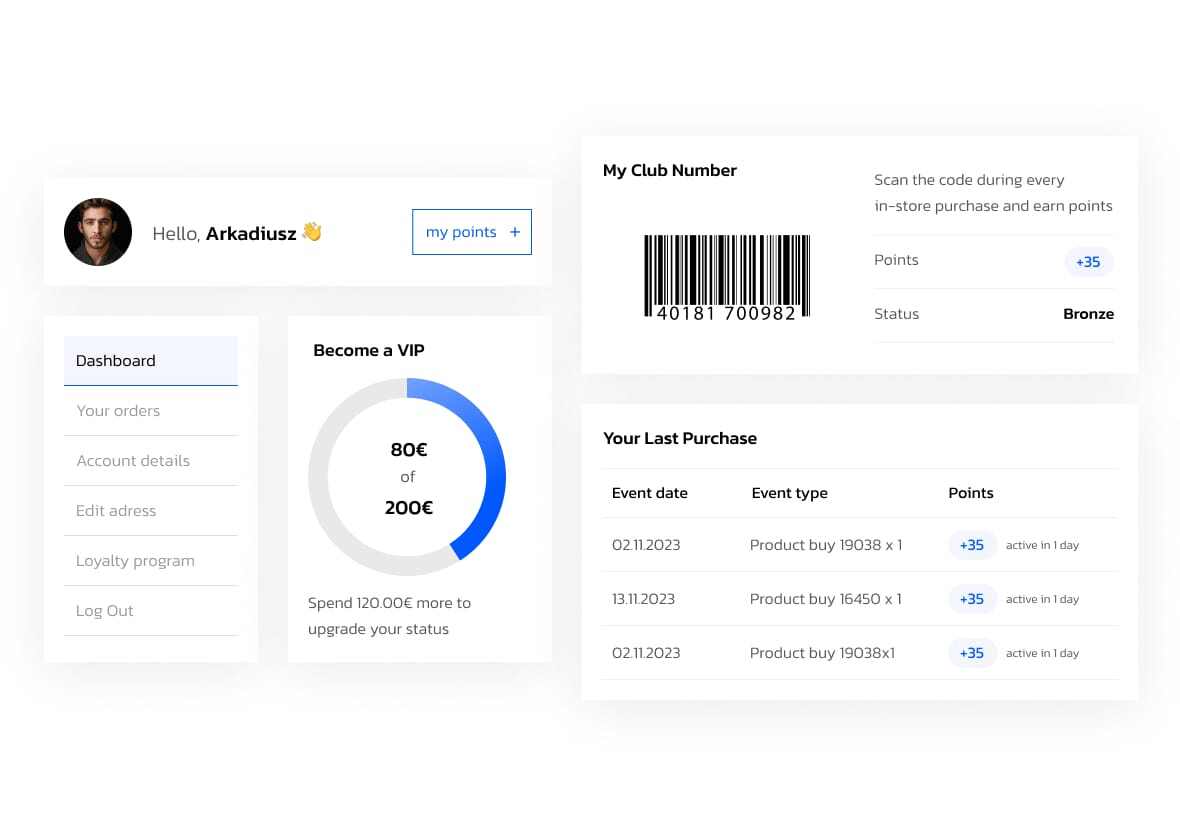The width and height of the screenshot is (1180, 840).
Task: Click the plus icon inside my points button
Action: tap(515, 231)
